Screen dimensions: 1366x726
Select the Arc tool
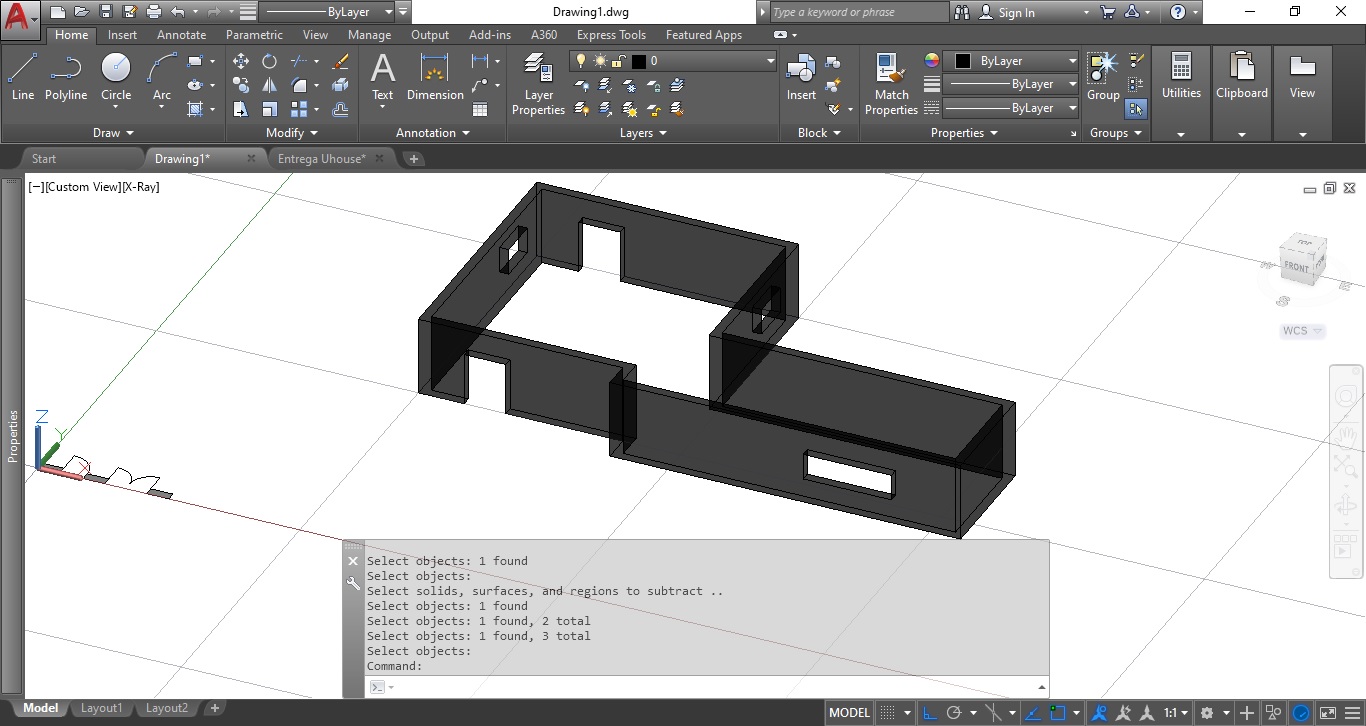click(x=162, y=77)
